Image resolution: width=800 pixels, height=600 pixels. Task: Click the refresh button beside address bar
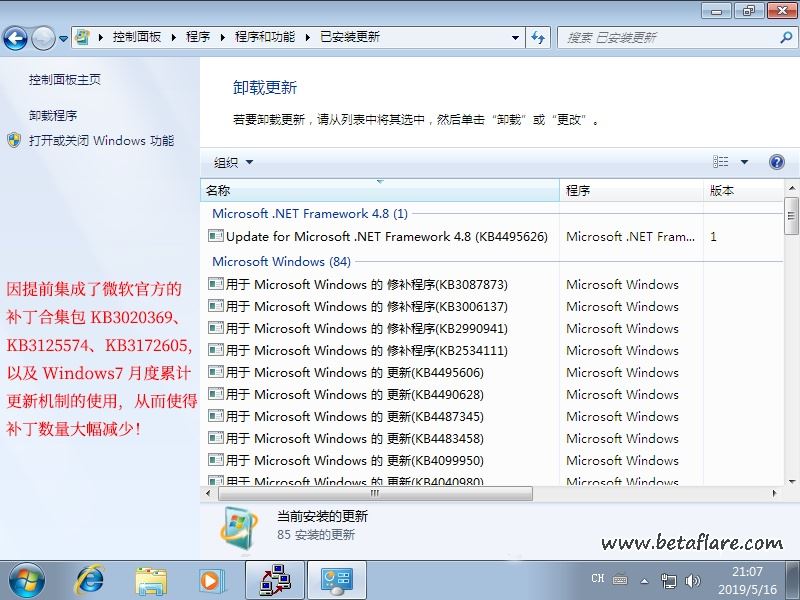click(x=539, y=37)
